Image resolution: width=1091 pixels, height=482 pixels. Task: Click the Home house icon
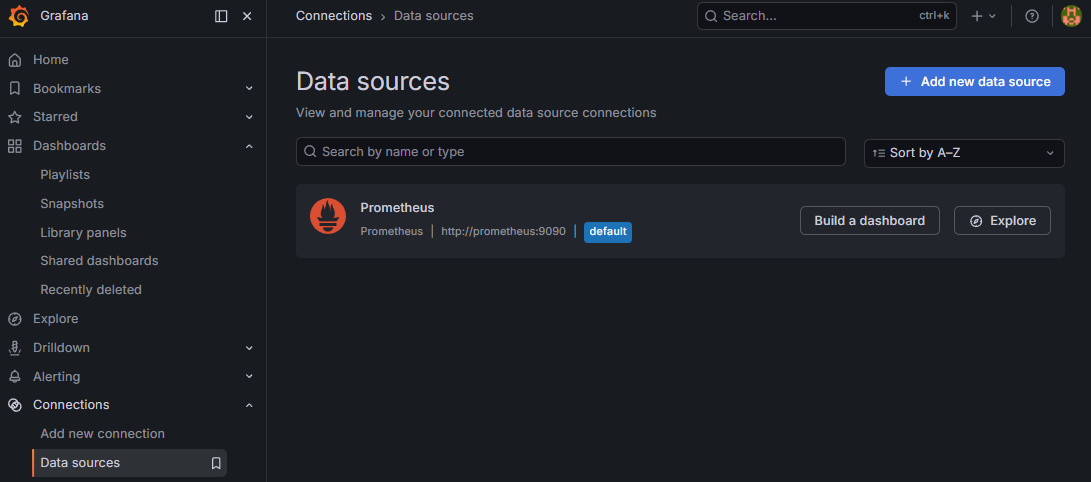point(15,60)
